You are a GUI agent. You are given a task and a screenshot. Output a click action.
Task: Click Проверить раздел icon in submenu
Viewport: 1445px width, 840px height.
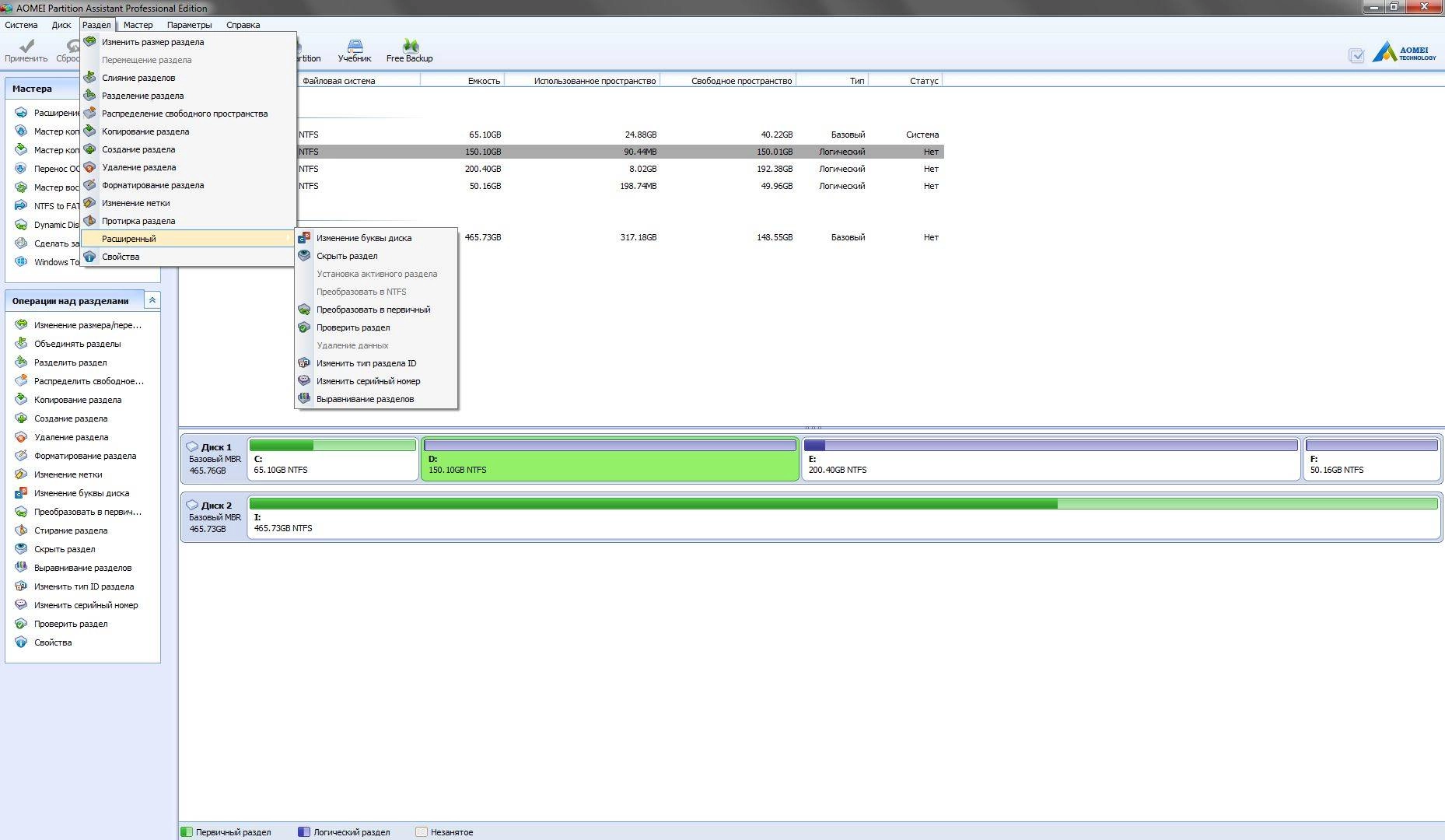304,327
